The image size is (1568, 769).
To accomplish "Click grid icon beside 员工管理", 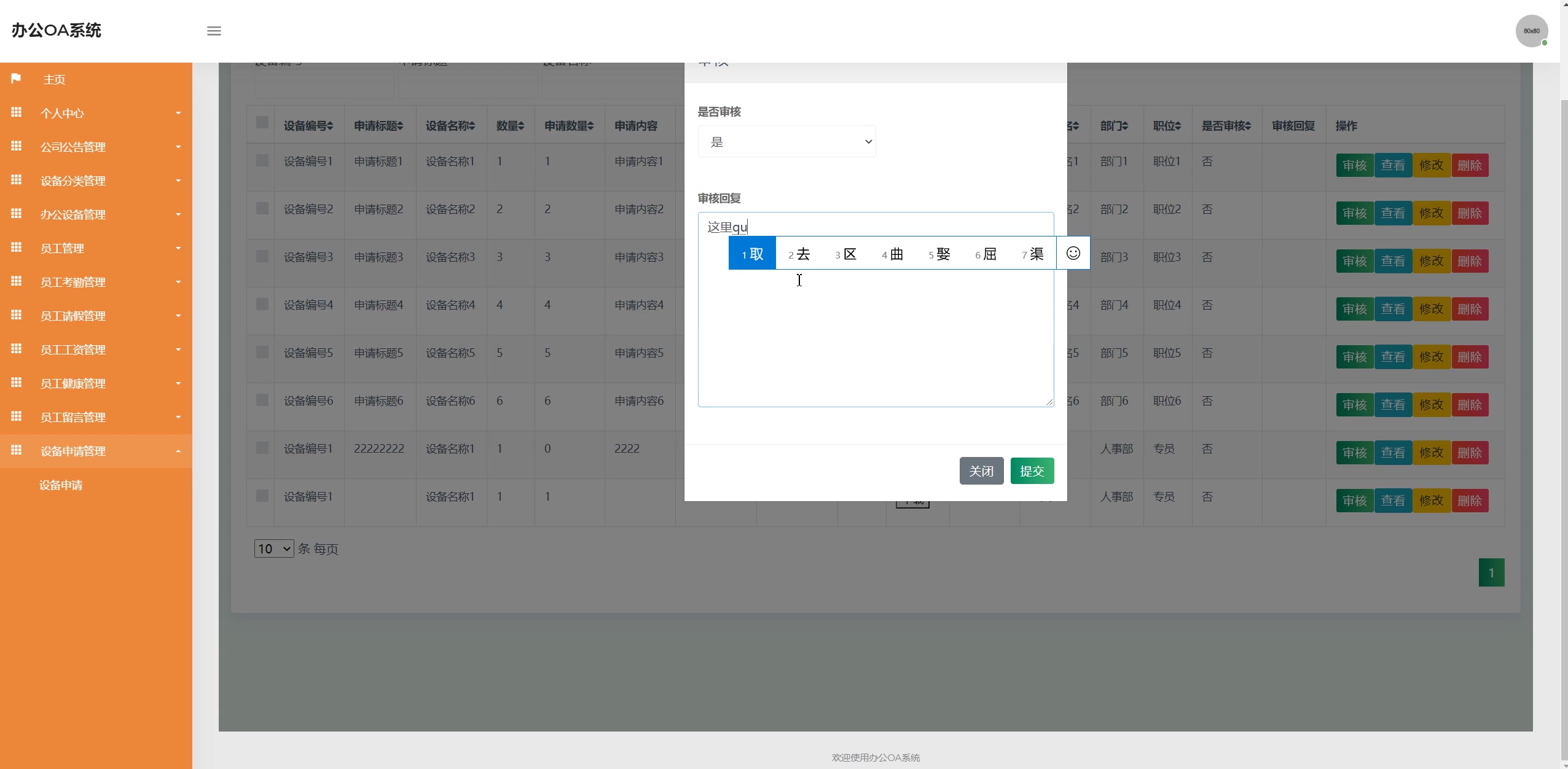I will pos(17,248).
